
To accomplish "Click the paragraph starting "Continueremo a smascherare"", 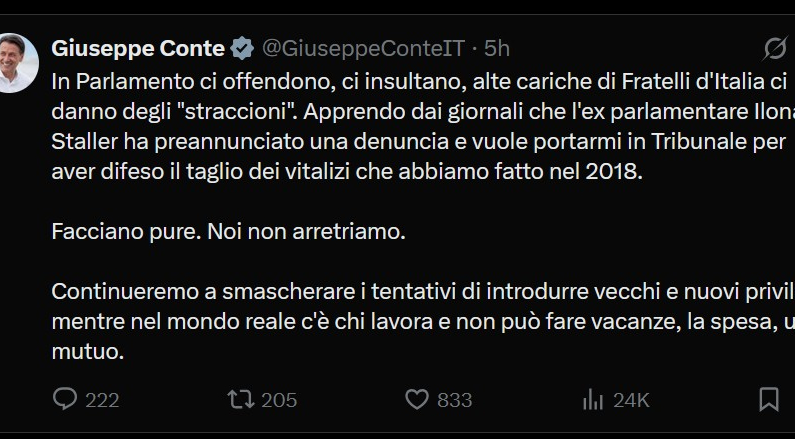I will point(400,322).
